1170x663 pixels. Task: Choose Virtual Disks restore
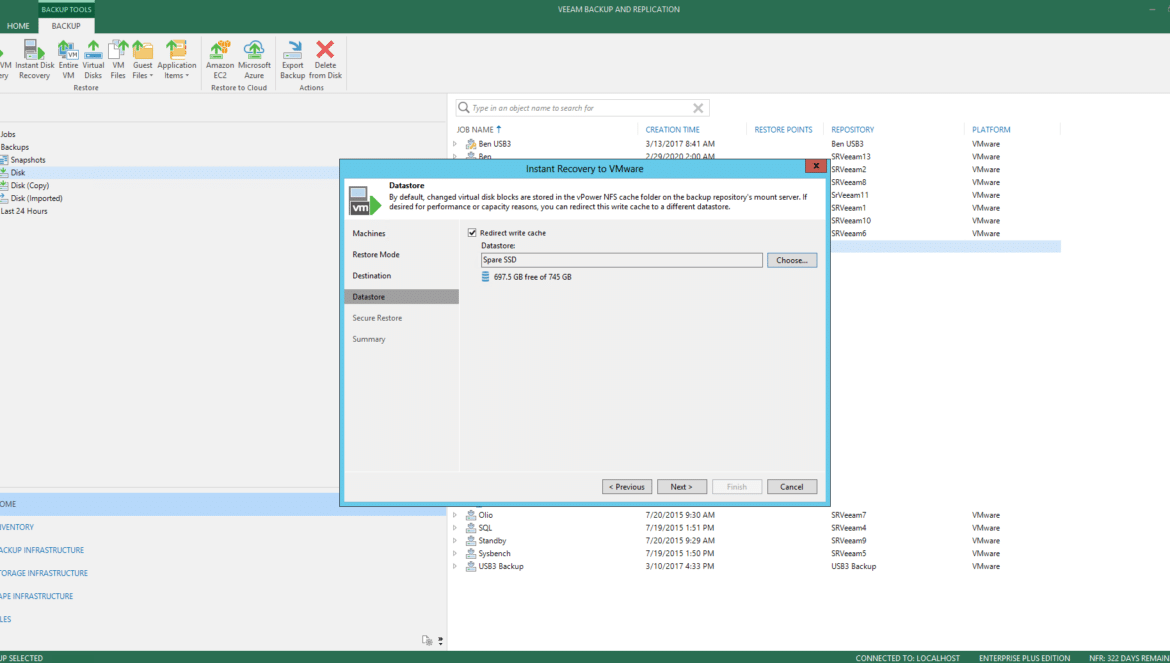93,60
